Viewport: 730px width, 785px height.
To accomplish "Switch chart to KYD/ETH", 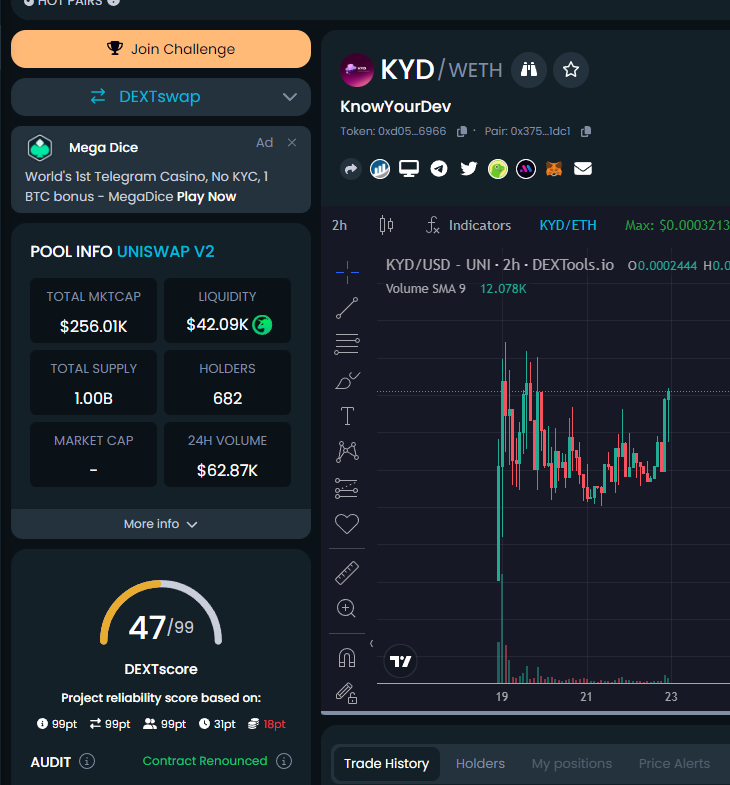I will [568, 225].
